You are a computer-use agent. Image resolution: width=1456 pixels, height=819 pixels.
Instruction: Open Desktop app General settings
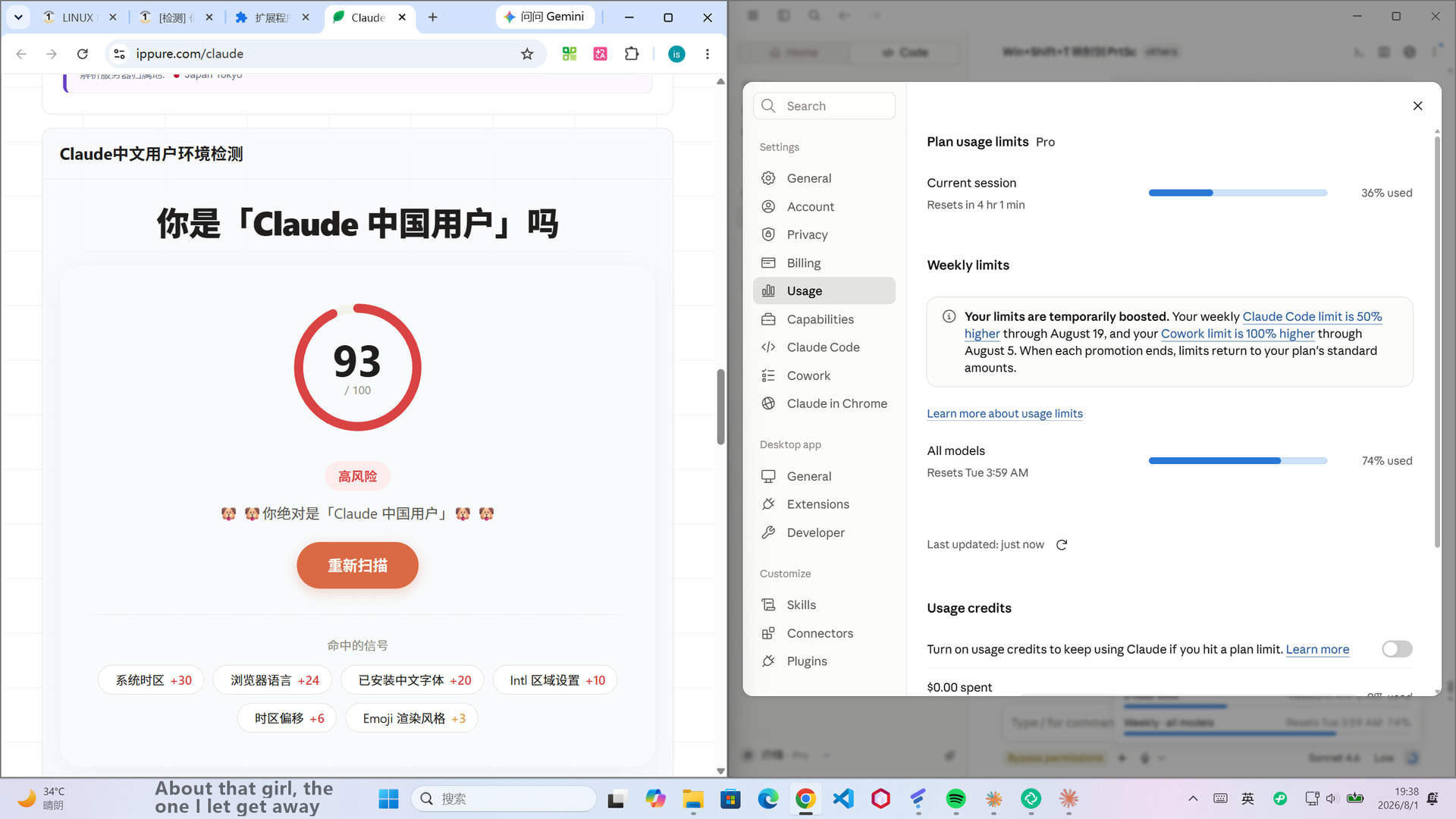824,476
